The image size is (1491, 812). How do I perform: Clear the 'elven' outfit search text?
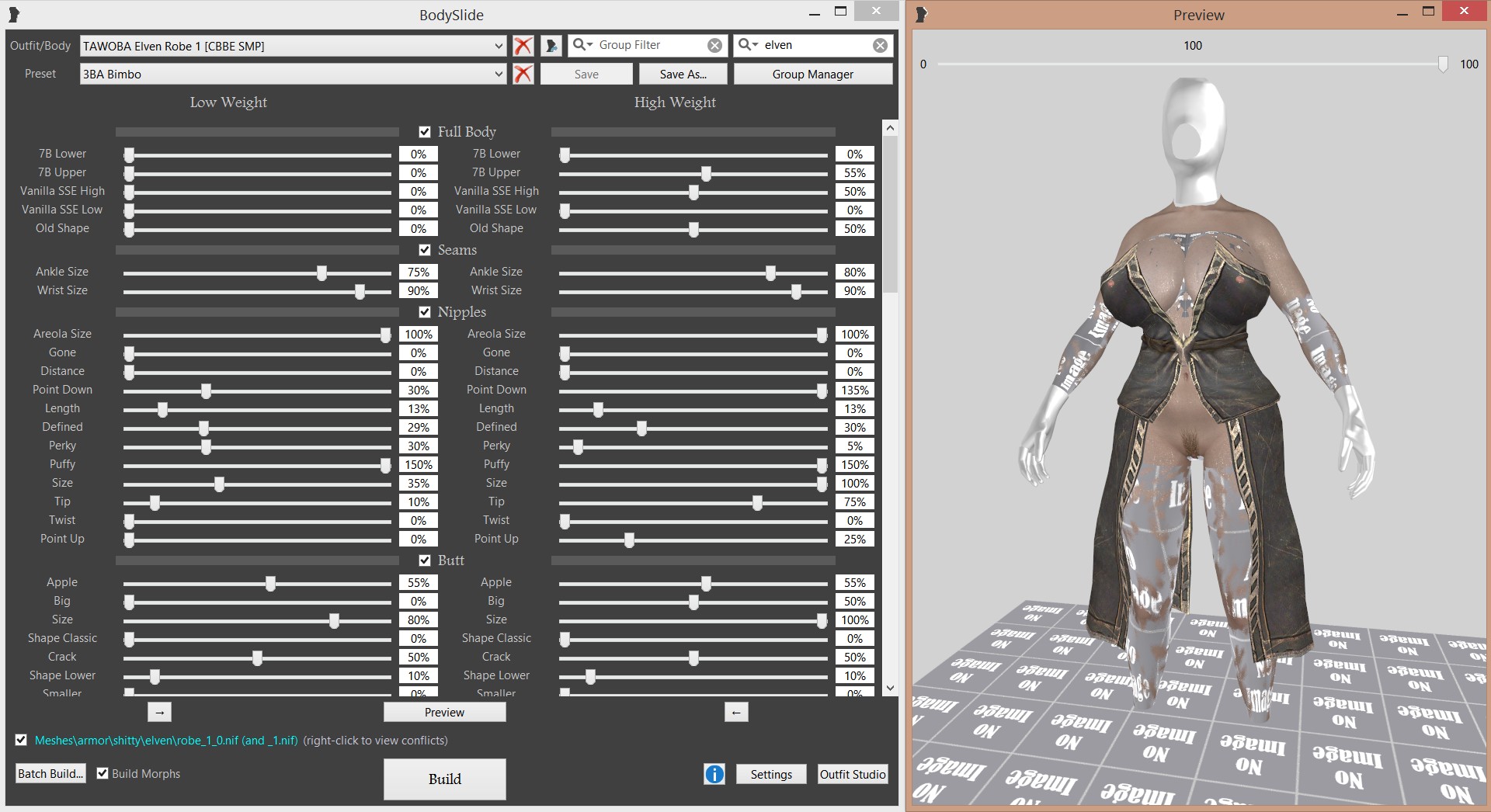tap(880, 46)
